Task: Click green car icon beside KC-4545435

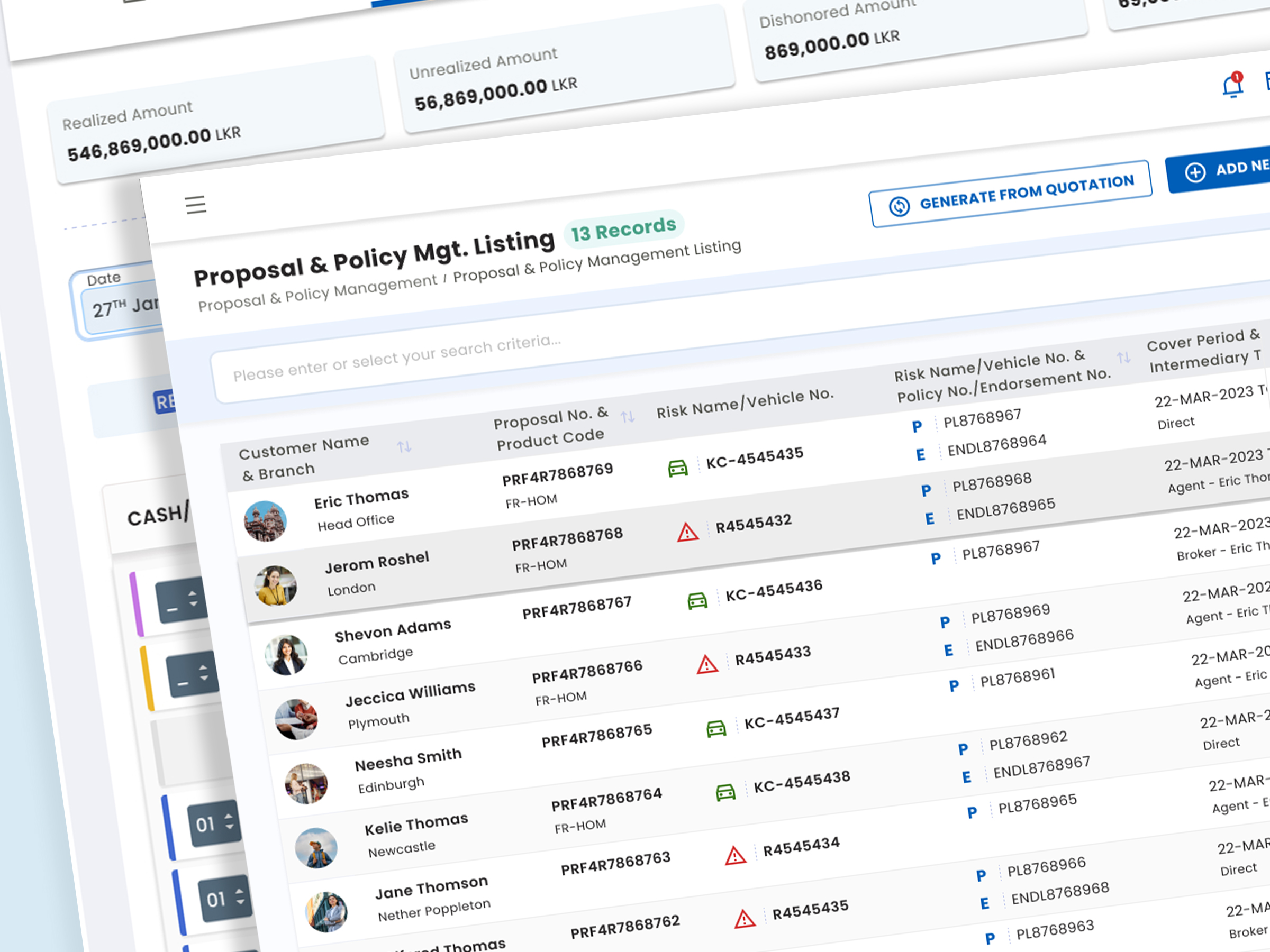Action: click(x=677, y=468)
